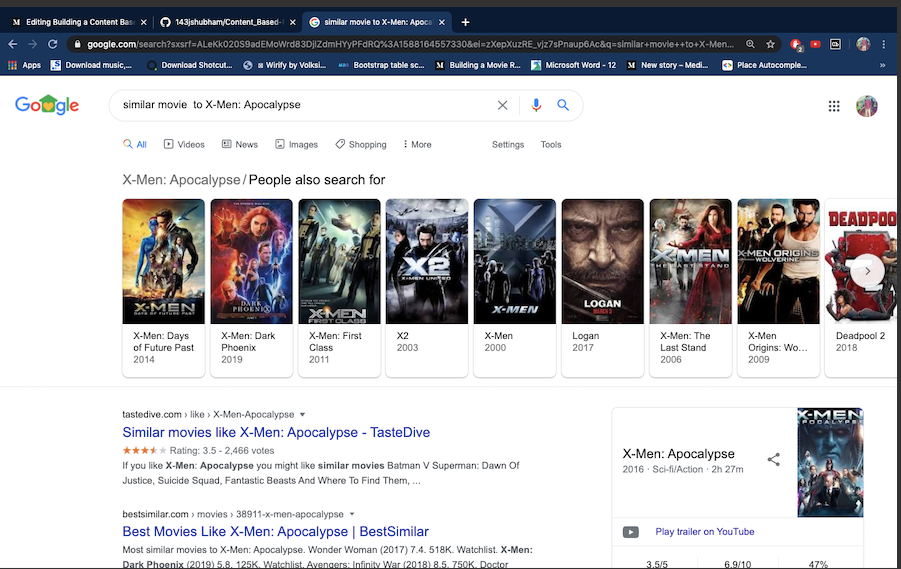The width and height of the screenshot is (901, 569).
Task: Open Google account avatar on page
Action: click(867, 106)
